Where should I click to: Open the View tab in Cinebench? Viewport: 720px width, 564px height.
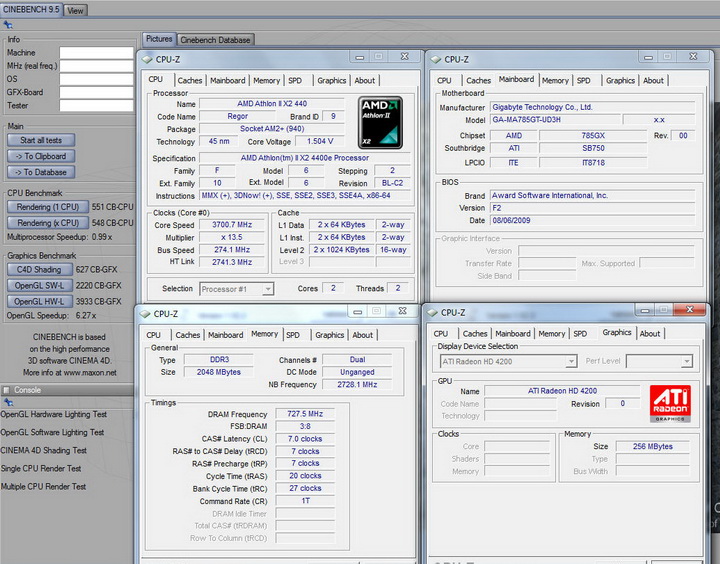point(76,10)
